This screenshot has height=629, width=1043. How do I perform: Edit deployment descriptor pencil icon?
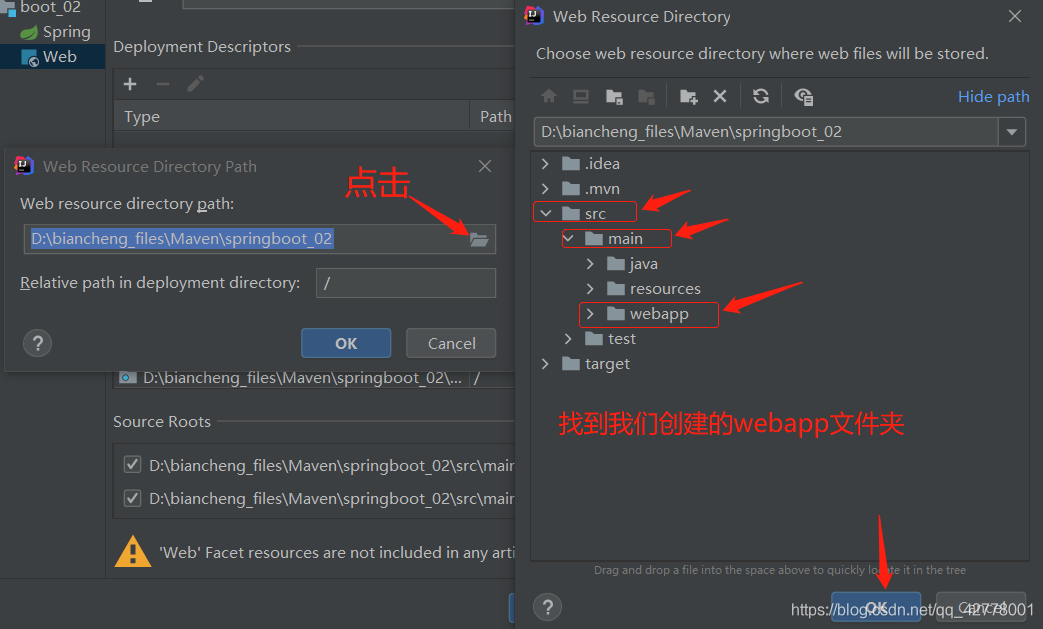click(196, 84)
